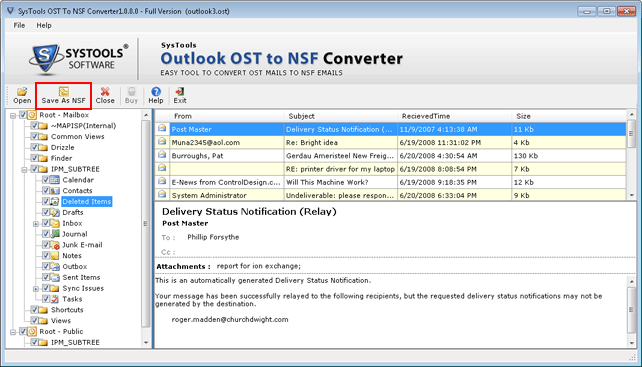Collapse the IPM_SUBTREE node under Root - Mailbox
The image size is (642, 367).
(x=25, y=170)
